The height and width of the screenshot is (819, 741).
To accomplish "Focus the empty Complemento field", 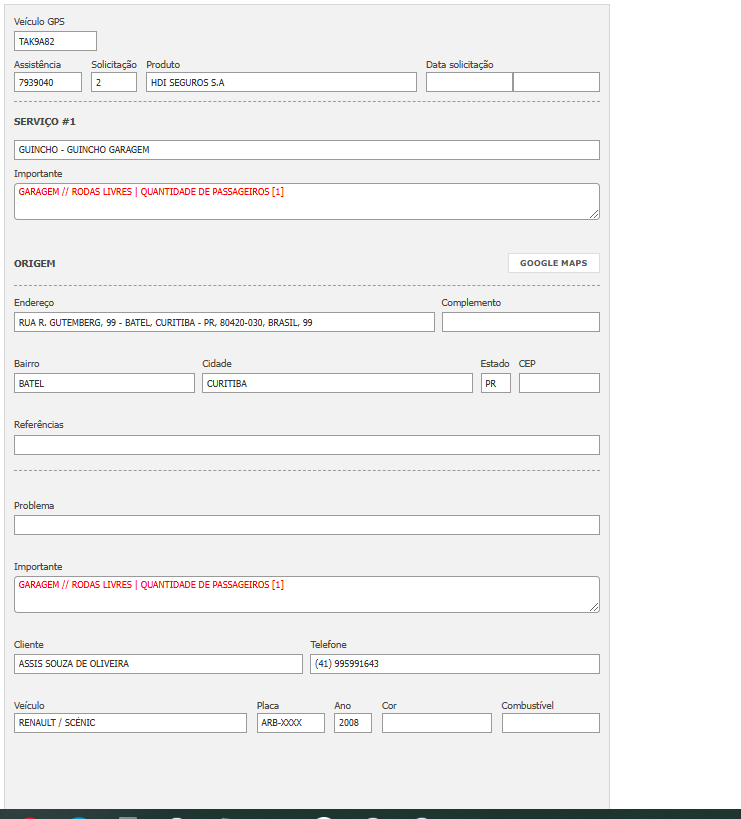I will [520, 322].
